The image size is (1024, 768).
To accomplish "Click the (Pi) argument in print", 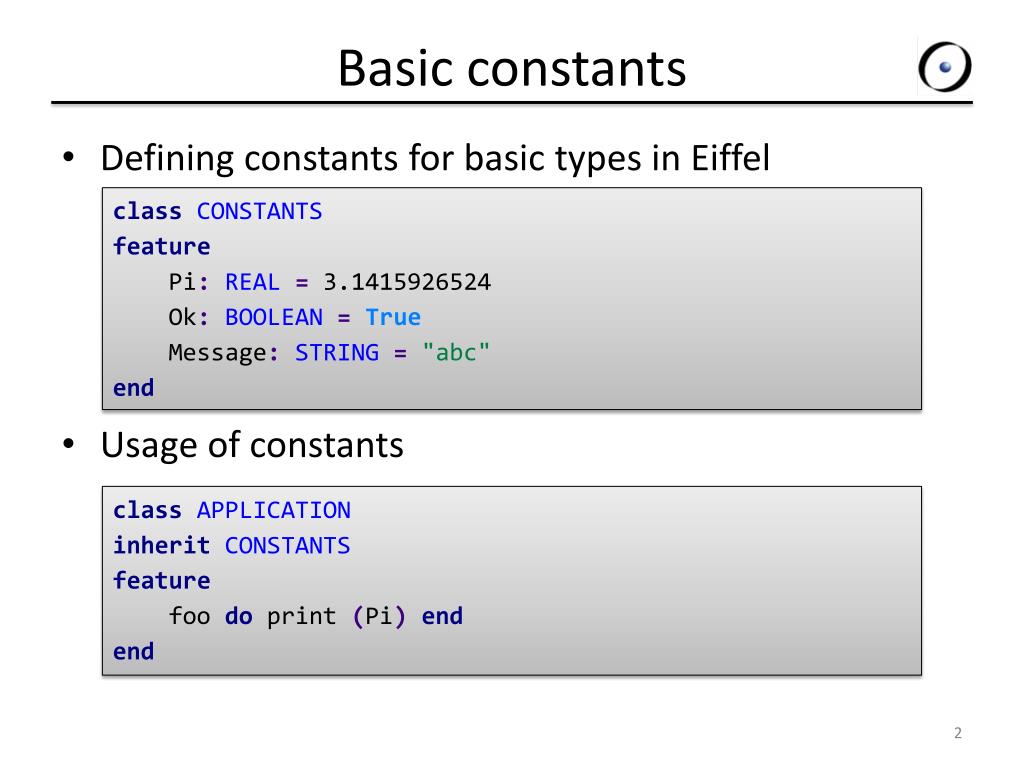I will coord(379,616).
